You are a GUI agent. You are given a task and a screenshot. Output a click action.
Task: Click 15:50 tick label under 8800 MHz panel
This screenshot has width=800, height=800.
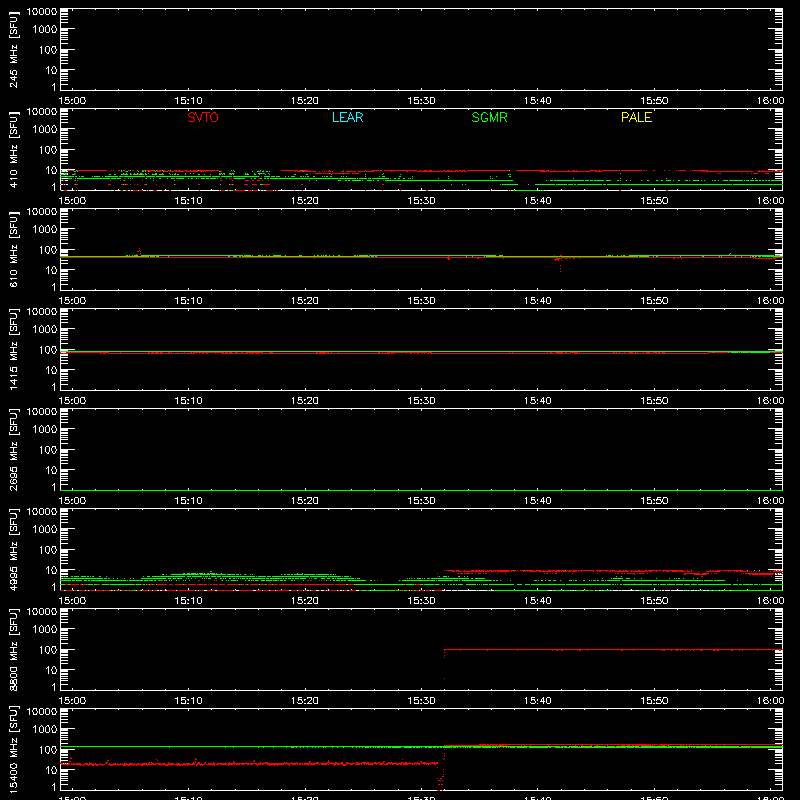click(x=654, y=701)
